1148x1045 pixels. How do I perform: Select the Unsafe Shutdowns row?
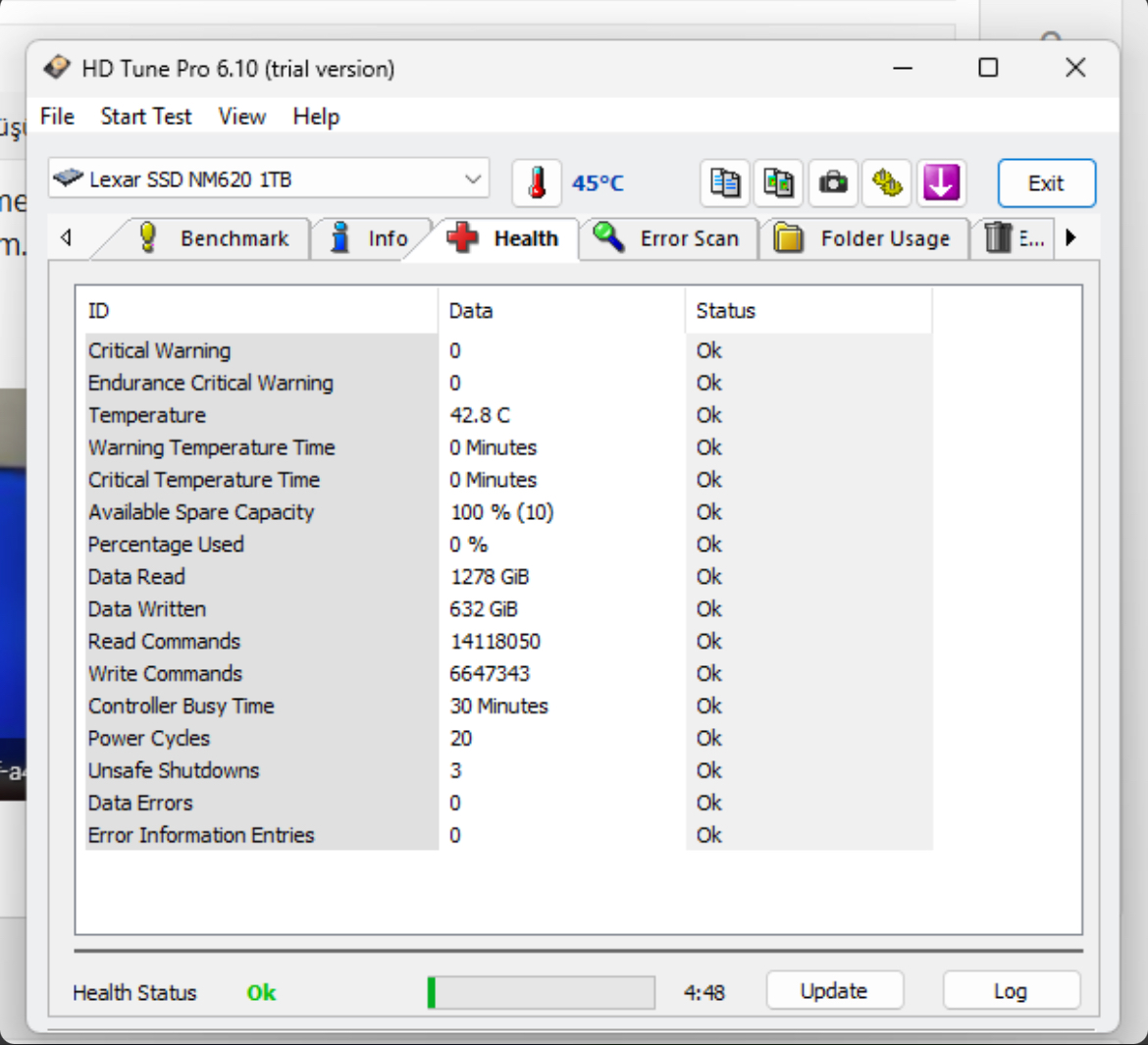(508, 770)
